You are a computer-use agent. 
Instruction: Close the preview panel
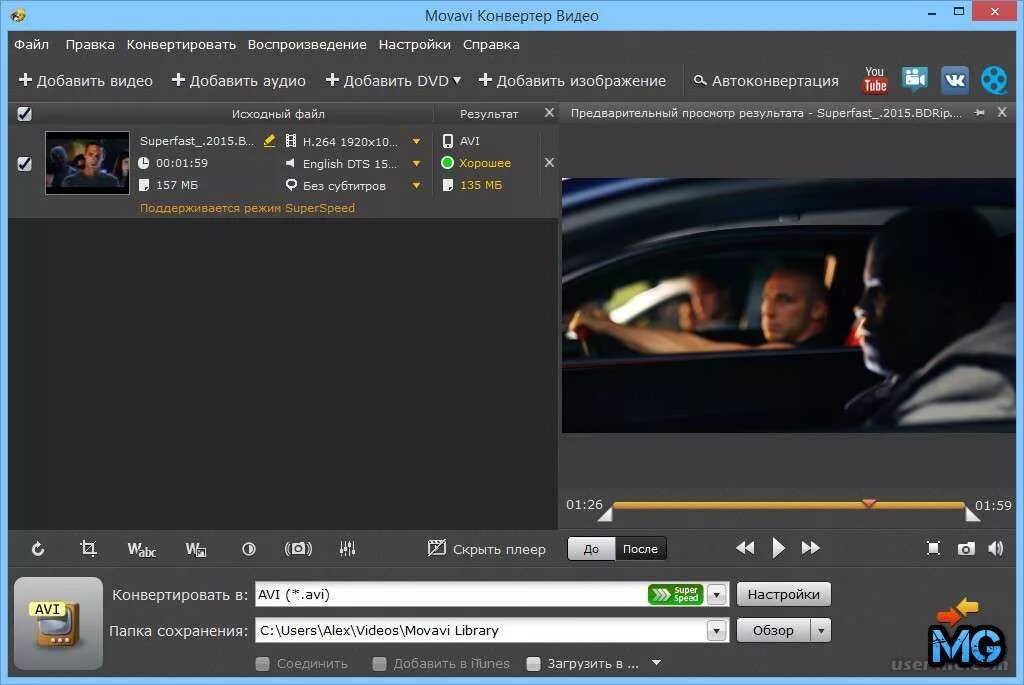1002,112
